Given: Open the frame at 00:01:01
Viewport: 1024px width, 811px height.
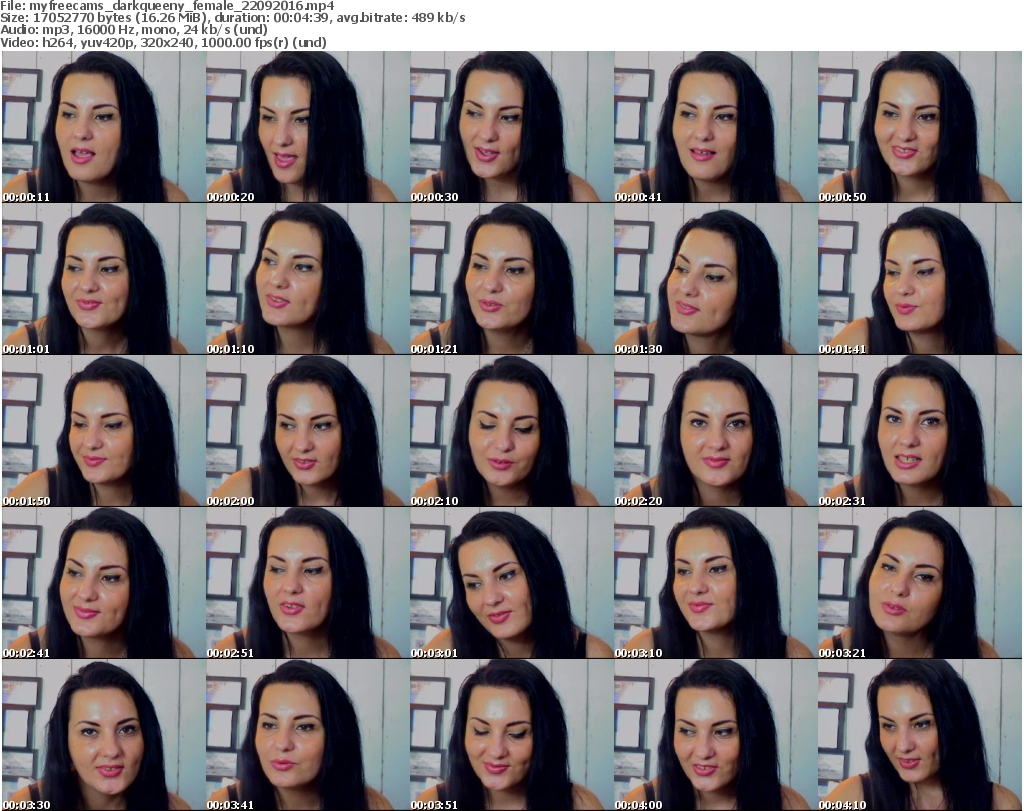Looking at the screenshot, I should pos(103,279).
